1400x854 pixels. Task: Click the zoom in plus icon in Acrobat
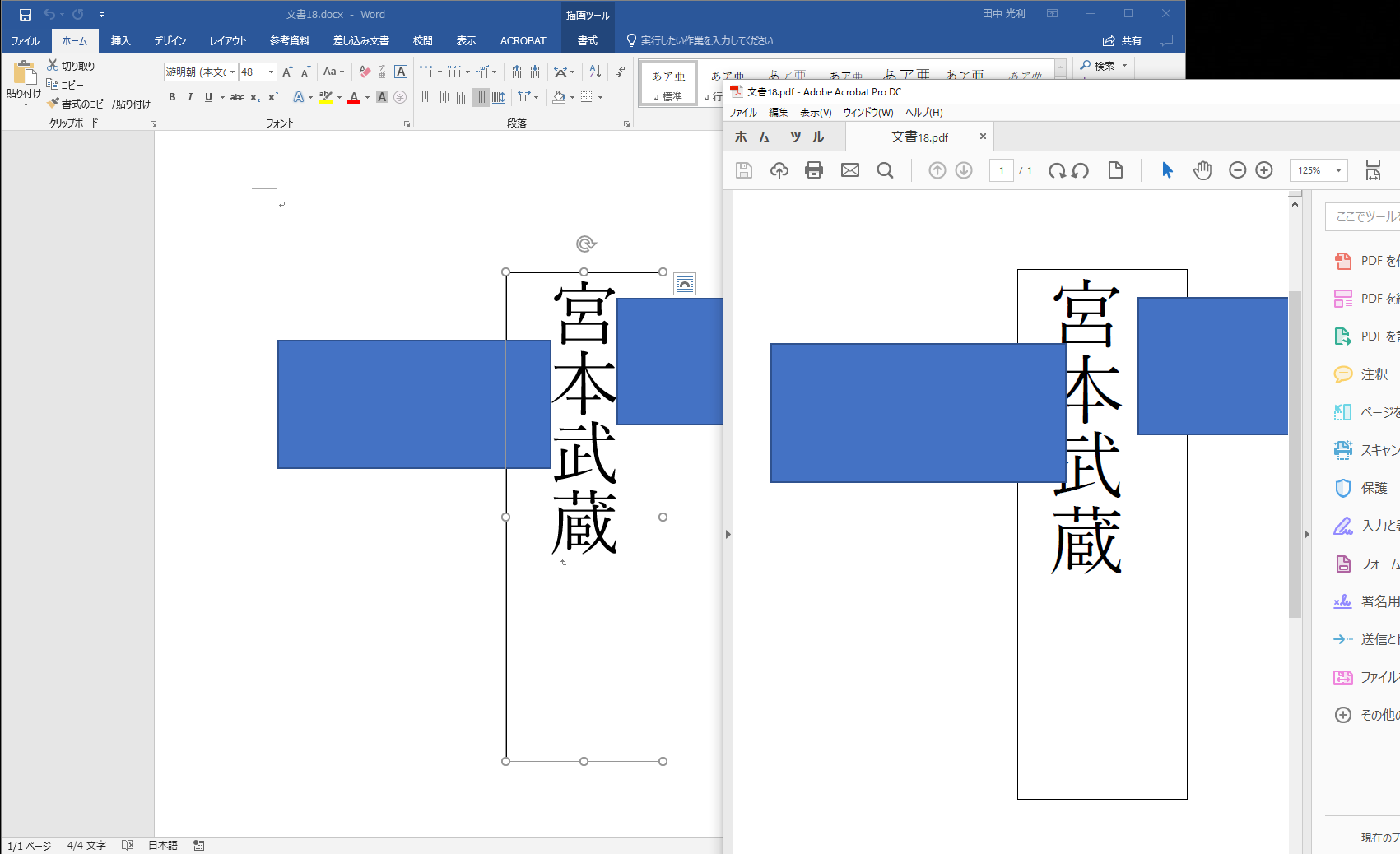[x=1264, y=170]
